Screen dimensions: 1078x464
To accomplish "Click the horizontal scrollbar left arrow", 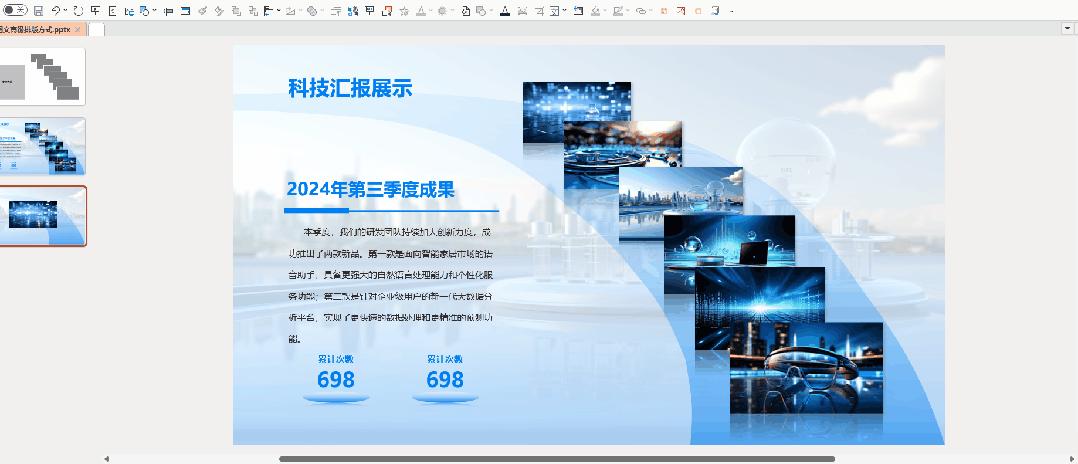I will pyautogui.click(x=107, y=459).
